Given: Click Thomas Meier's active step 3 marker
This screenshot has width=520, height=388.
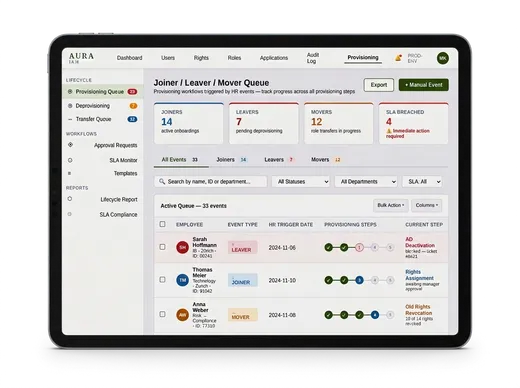Looking at the screenshot, I should [x=359, y=280].
